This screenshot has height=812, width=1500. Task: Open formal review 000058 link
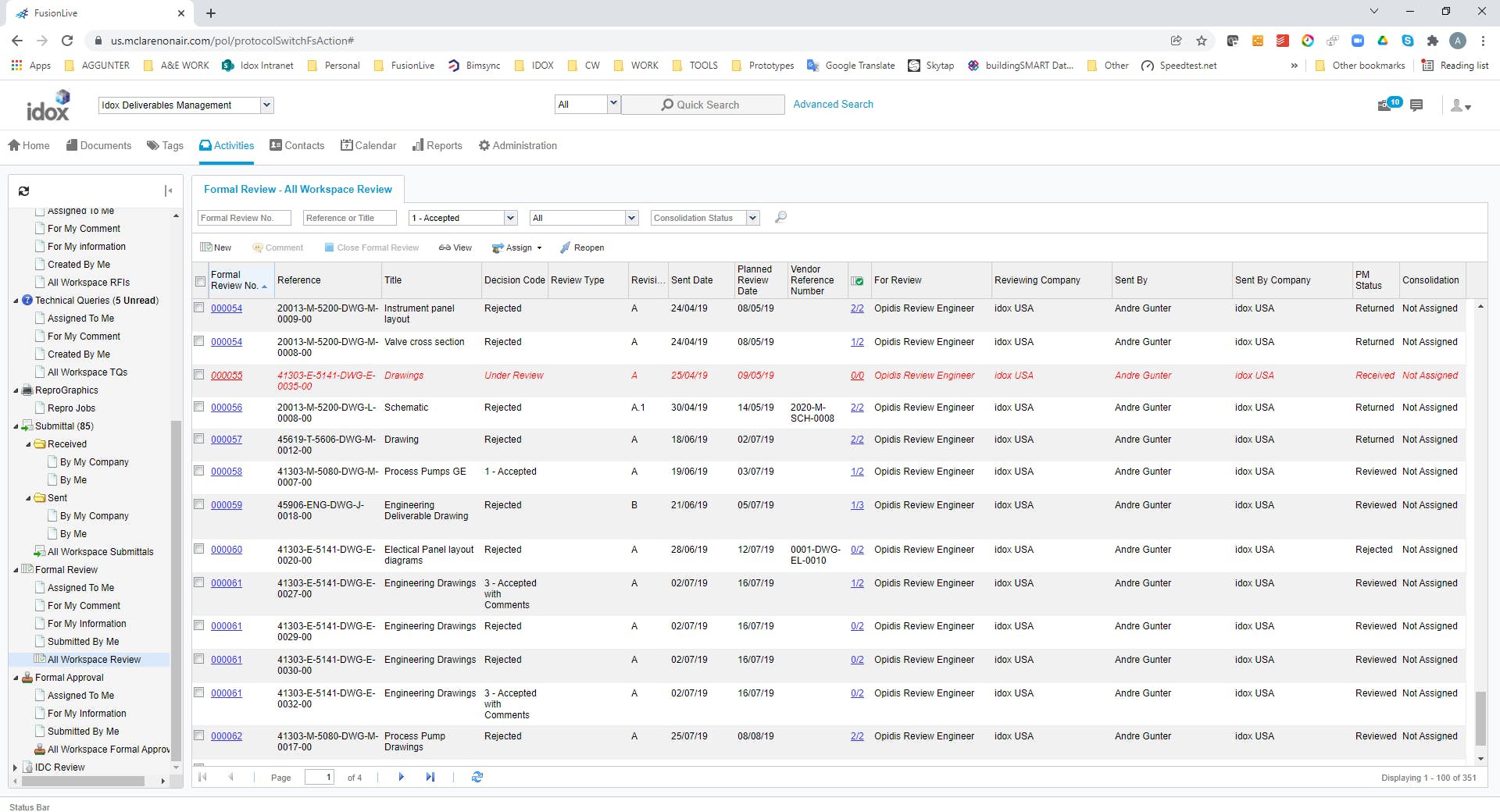point(227,472)
